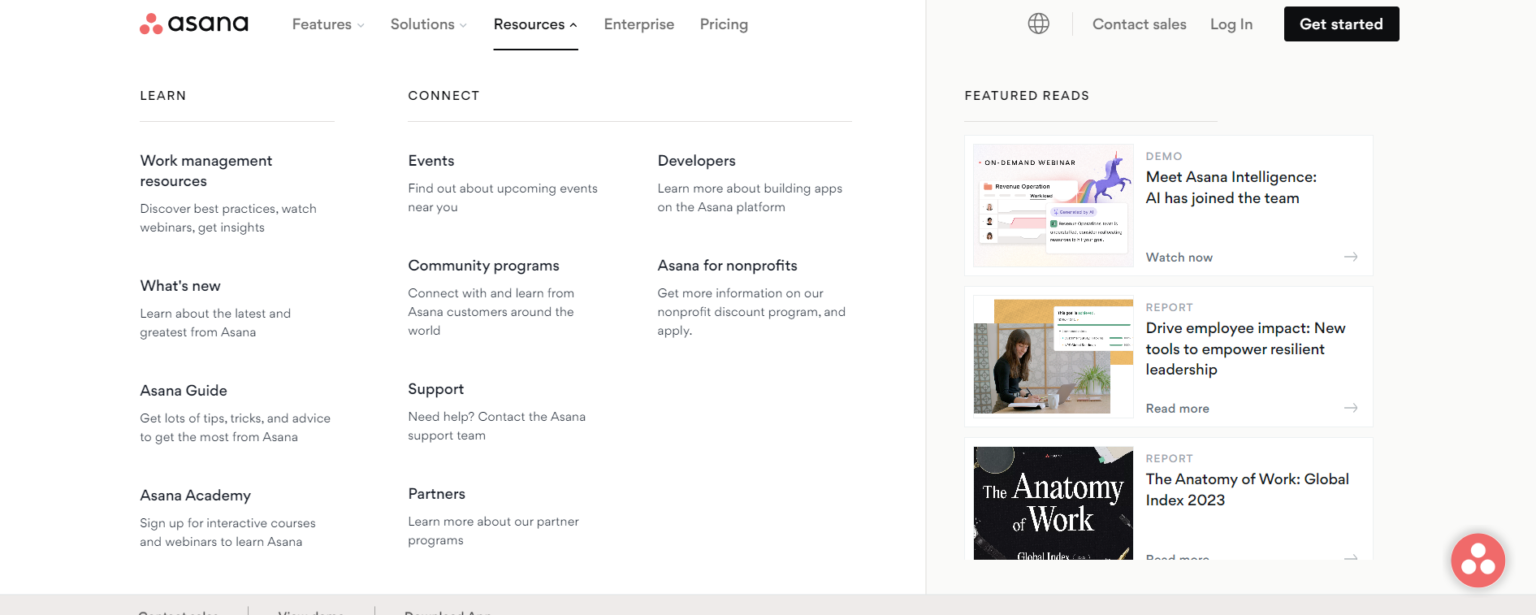Click the Anatomy of Work report cover image
Screen dimensions: 1536x615
tap(1052, 503)
